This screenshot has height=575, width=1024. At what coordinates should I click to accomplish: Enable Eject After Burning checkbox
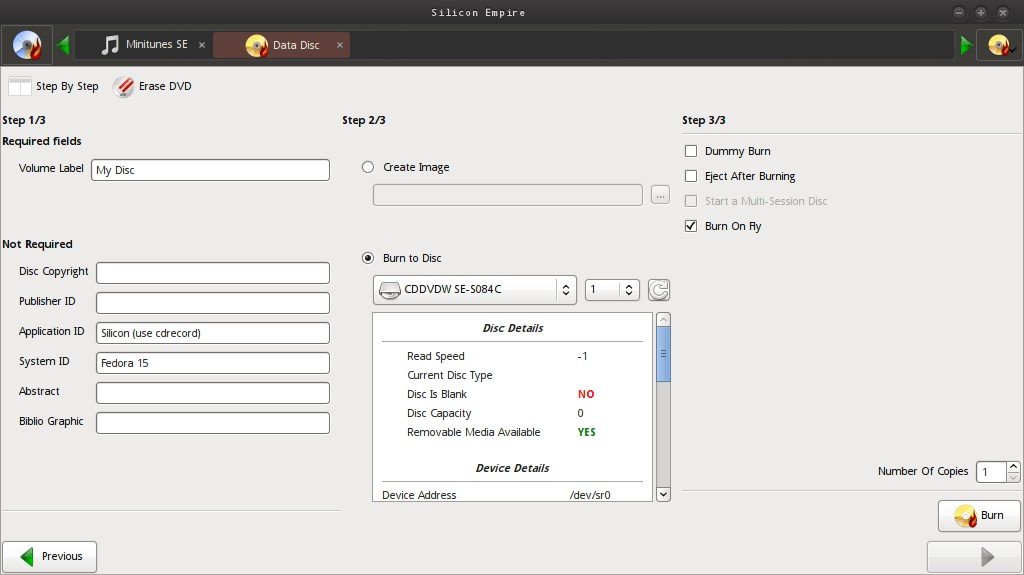click(x=691, y=176)
